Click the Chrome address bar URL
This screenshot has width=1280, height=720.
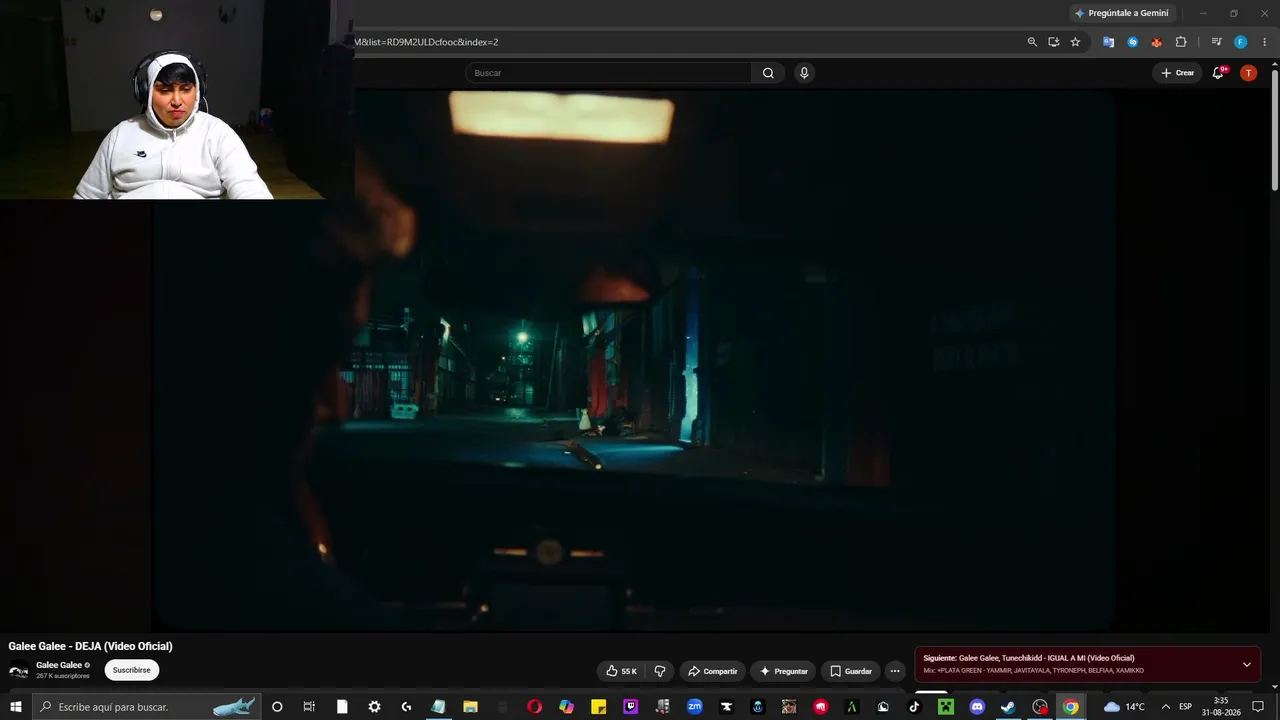(x=425, y=42)
